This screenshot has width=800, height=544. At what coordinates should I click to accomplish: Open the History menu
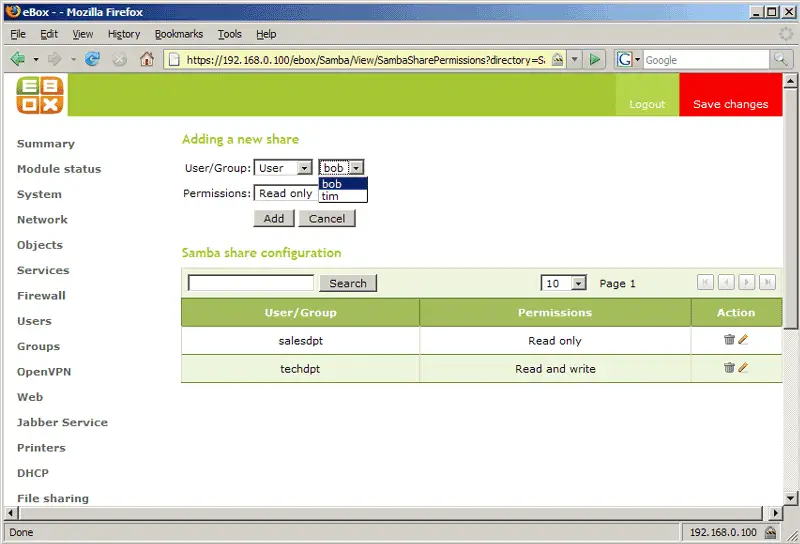[x=124, y=34]
